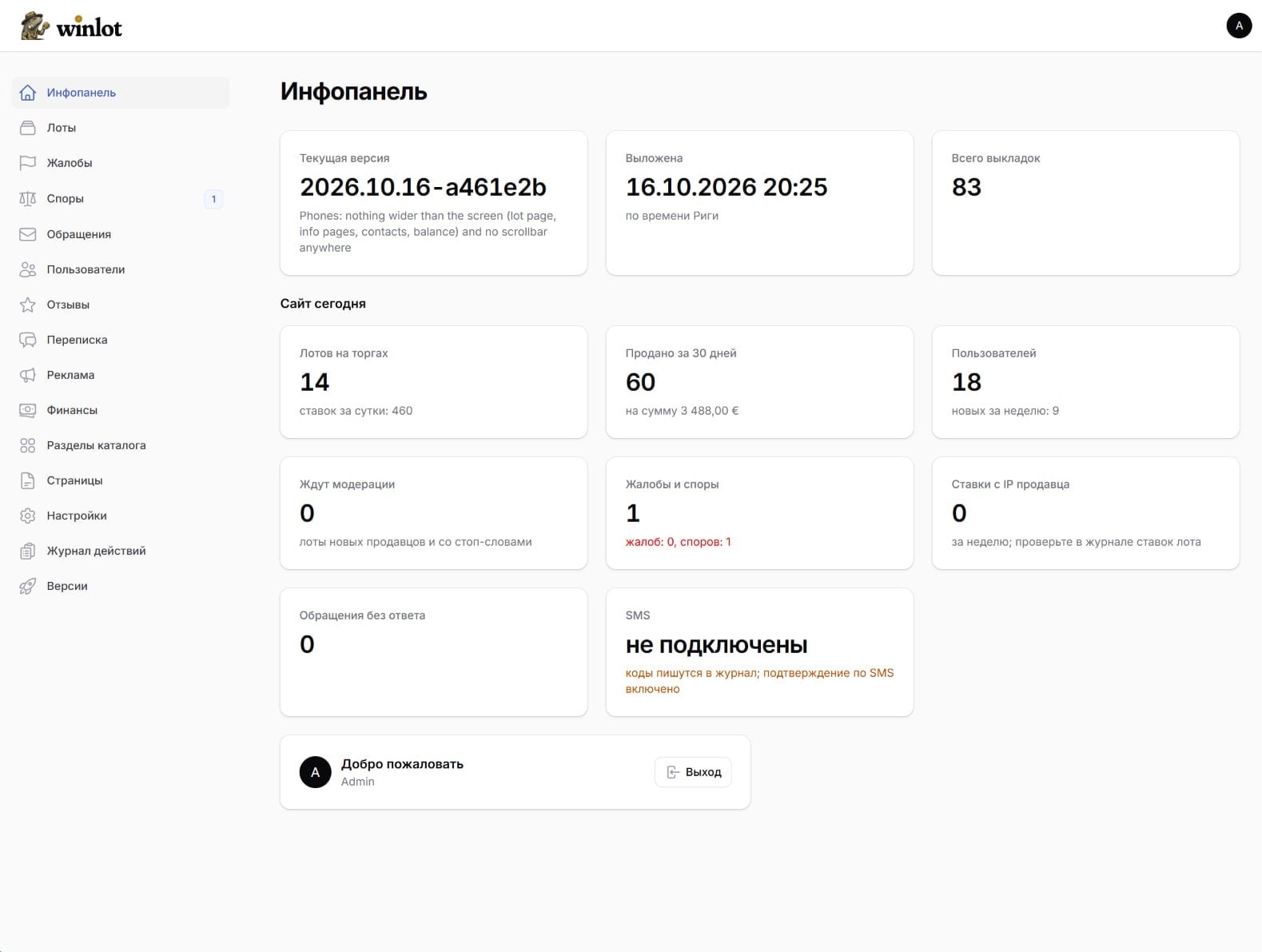The height and width of the screenshot is (952, 1262).
Task: Click the house icon beside Инфопанель
Action: click(x=27, y=93)
